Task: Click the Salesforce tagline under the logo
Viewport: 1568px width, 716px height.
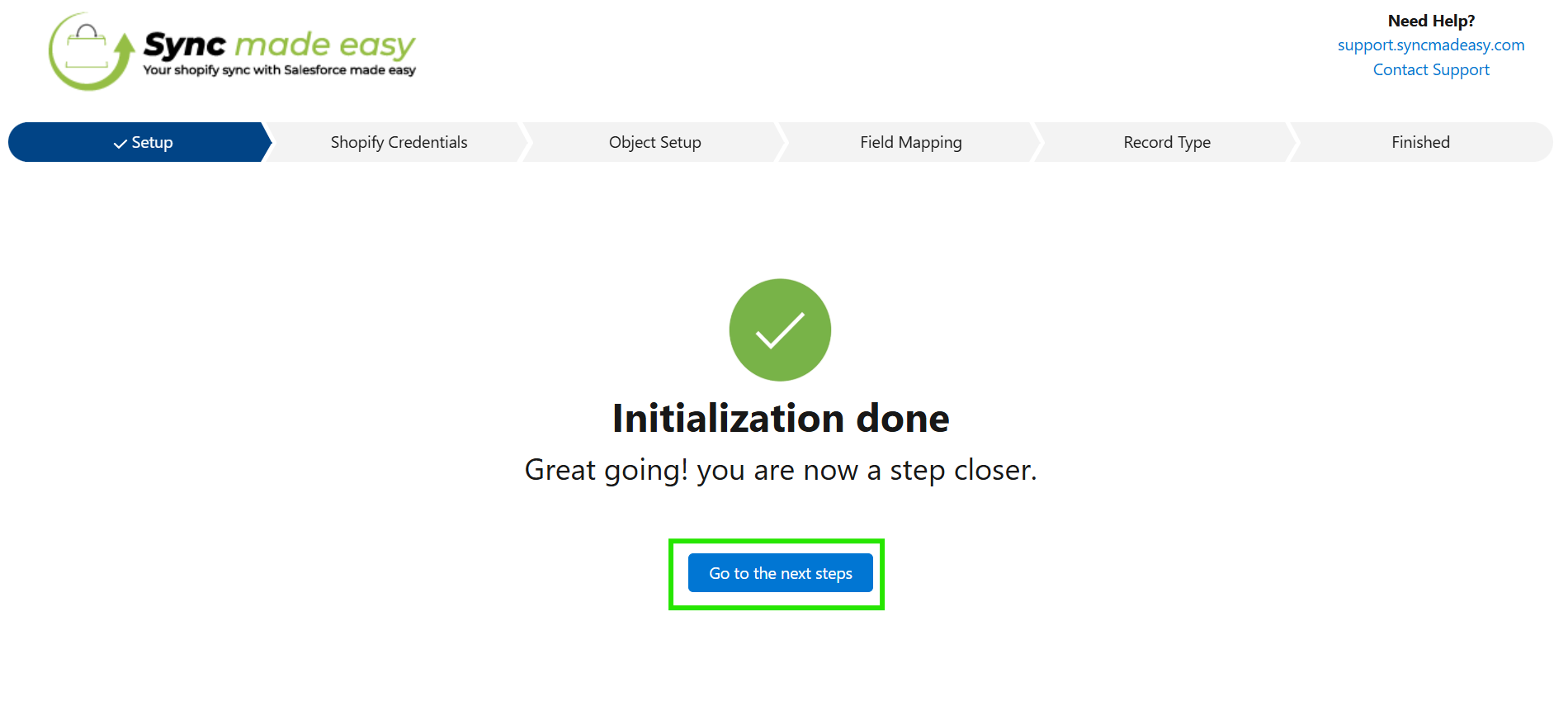Action: tap(279, 70)
